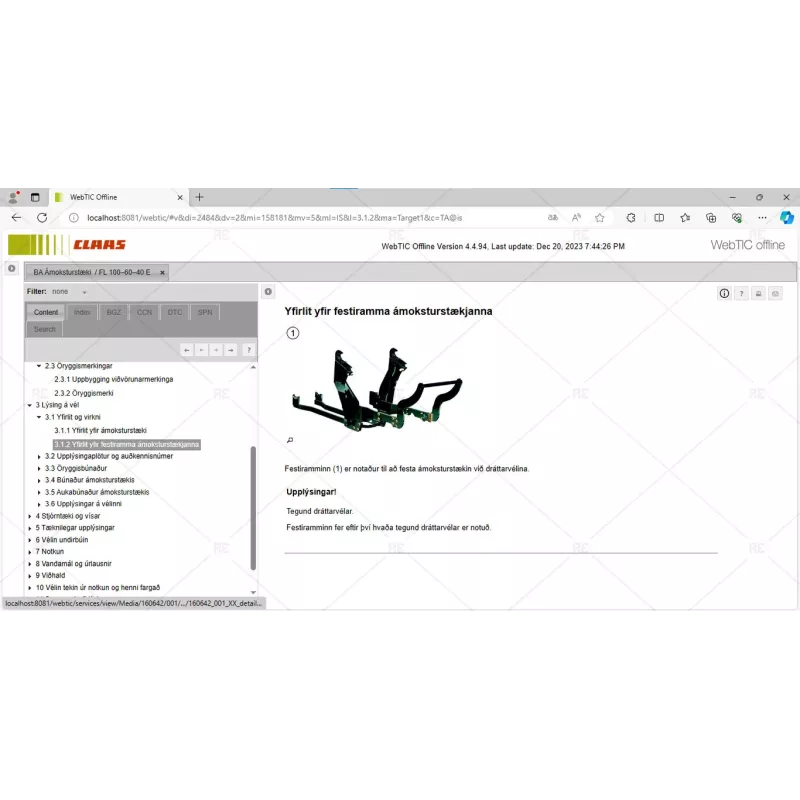The image size is (800, 800).
Task: Open the Search tab
Action: (x=45, y=328)
